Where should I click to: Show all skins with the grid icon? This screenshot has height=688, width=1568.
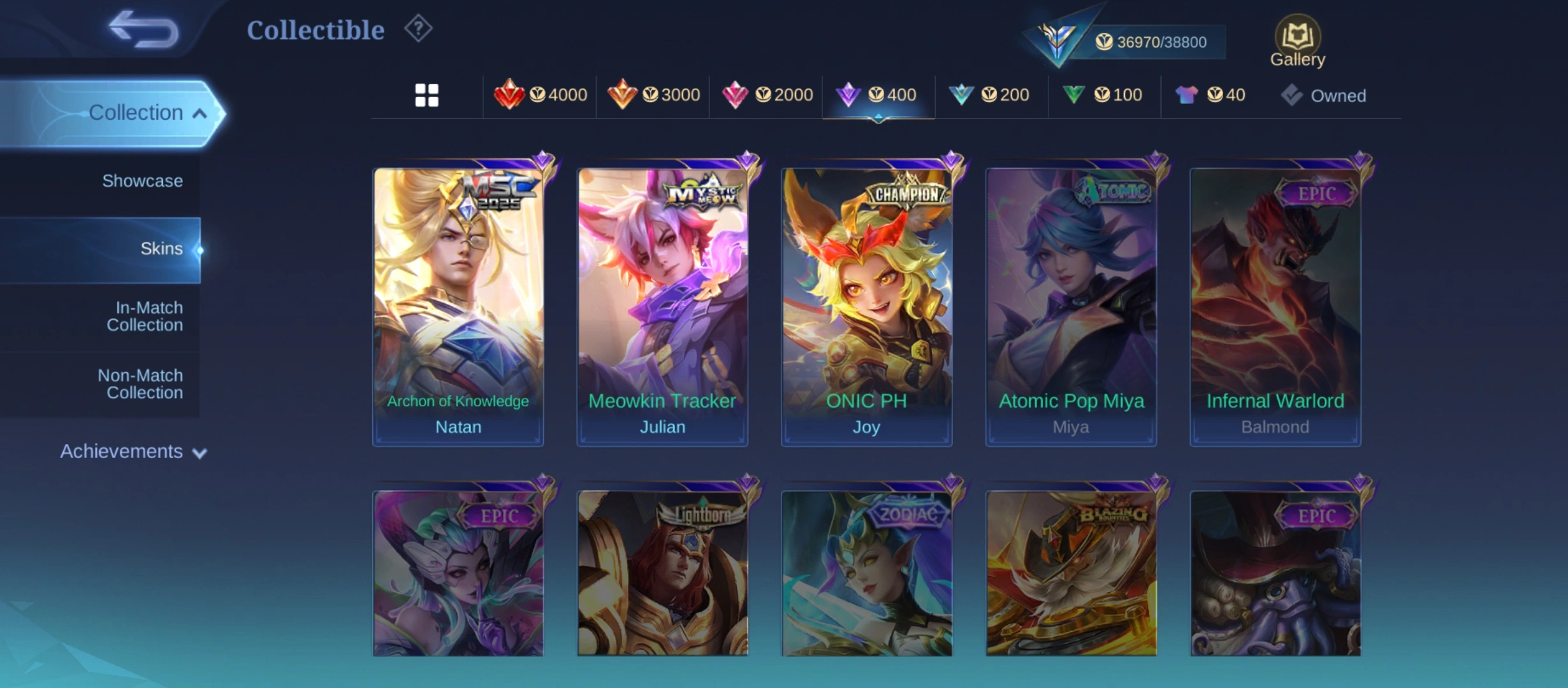pyautogui.click(x=426, y=96)
